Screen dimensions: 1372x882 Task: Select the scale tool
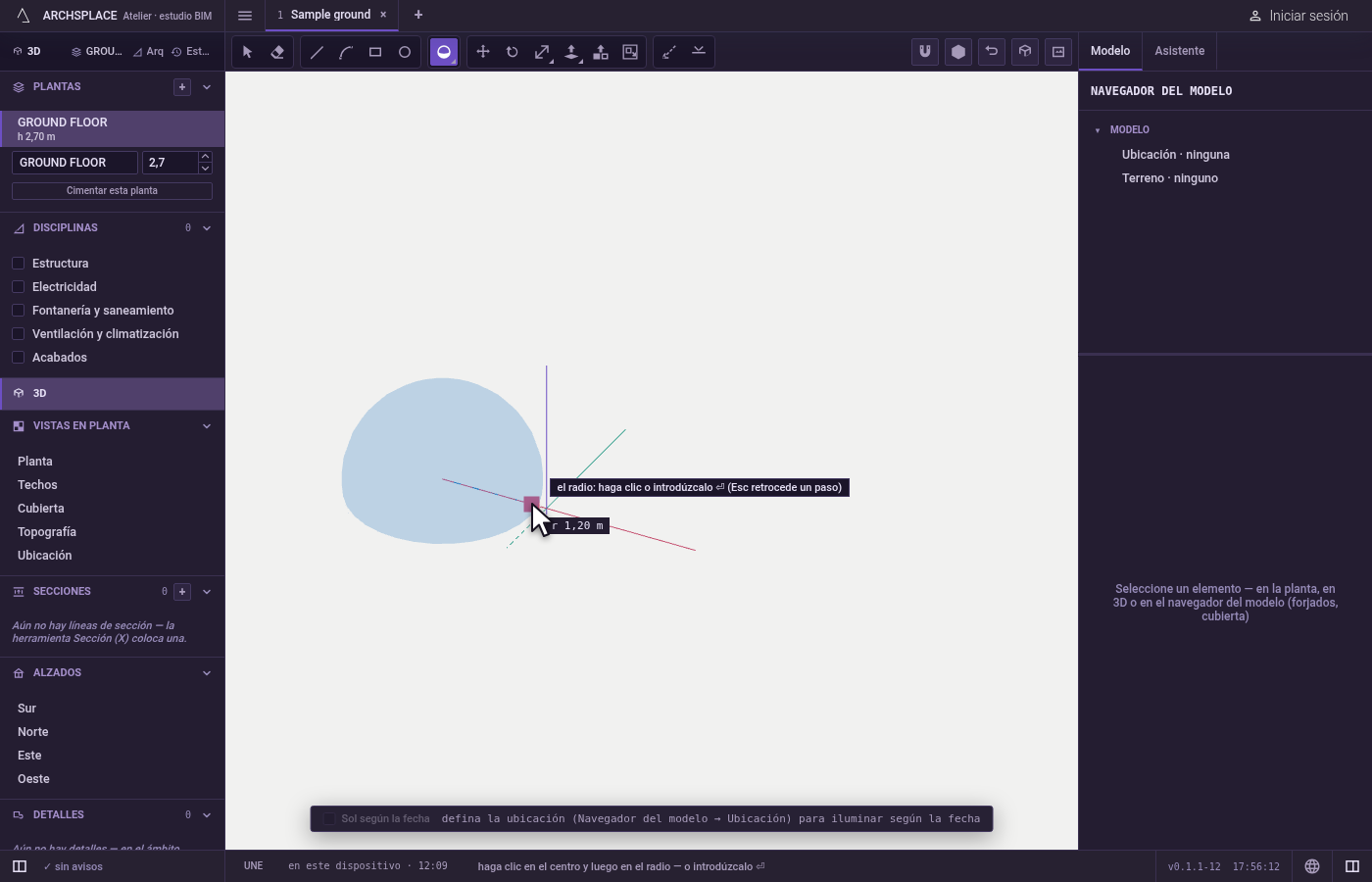[x=542, y=52]
